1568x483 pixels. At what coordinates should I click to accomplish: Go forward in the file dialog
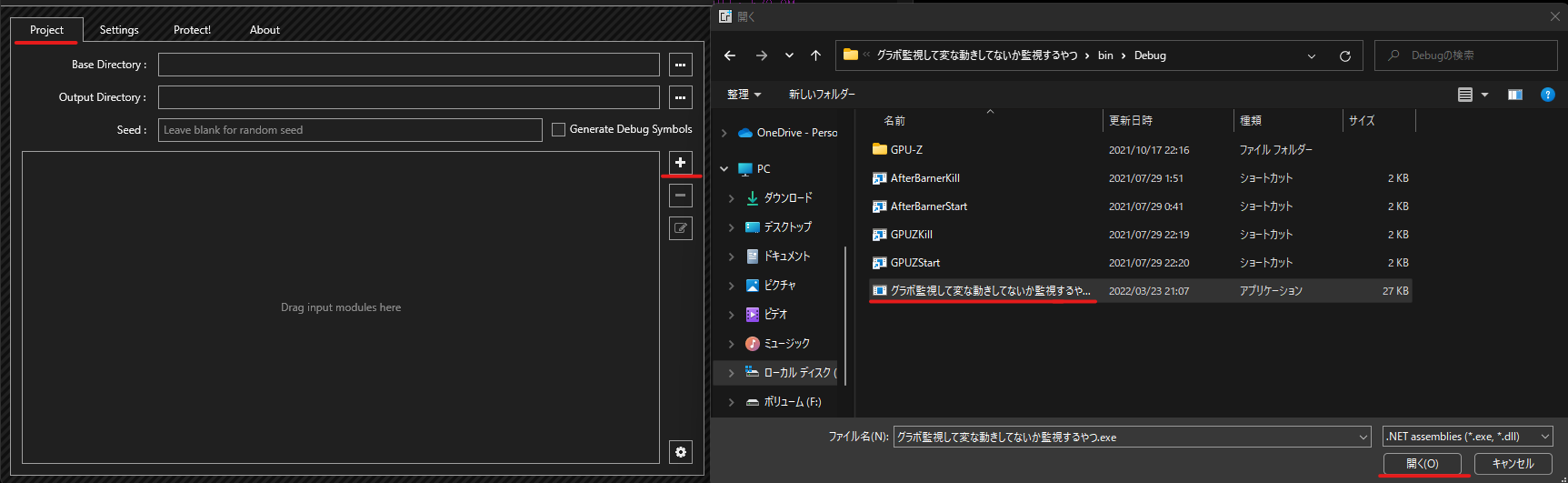(x=761, y=55)
